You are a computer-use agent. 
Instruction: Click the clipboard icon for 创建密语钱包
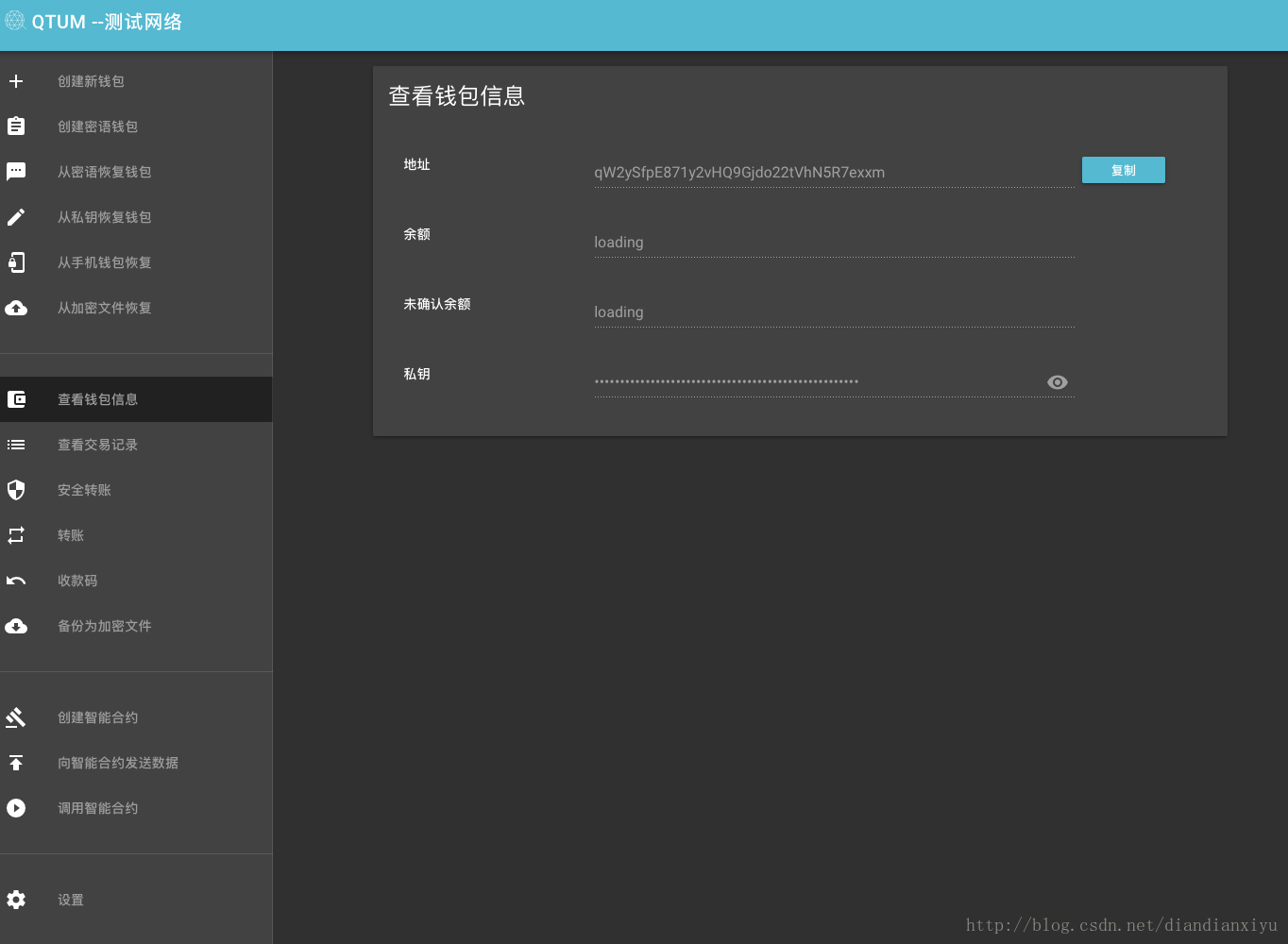click(x=16, y=126)
